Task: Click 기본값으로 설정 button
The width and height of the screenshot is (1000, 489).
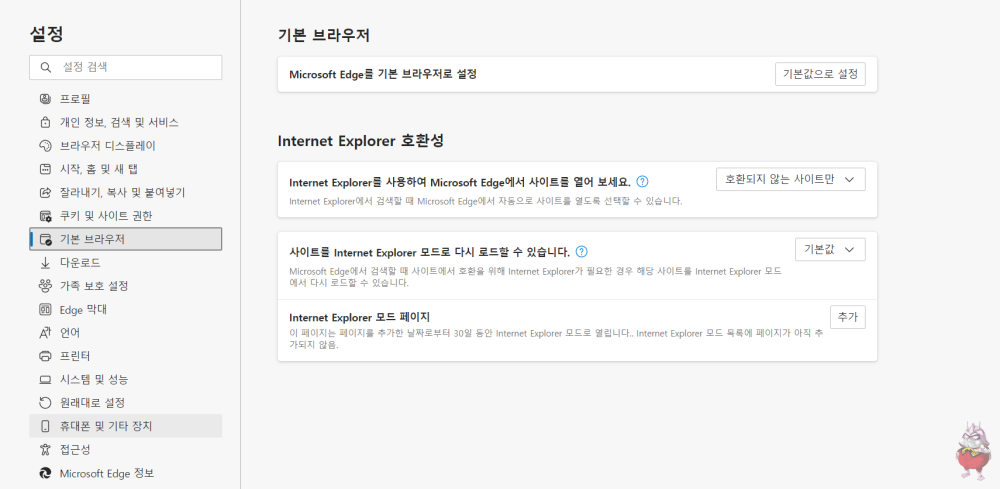Action: click(x=820, y=74)
